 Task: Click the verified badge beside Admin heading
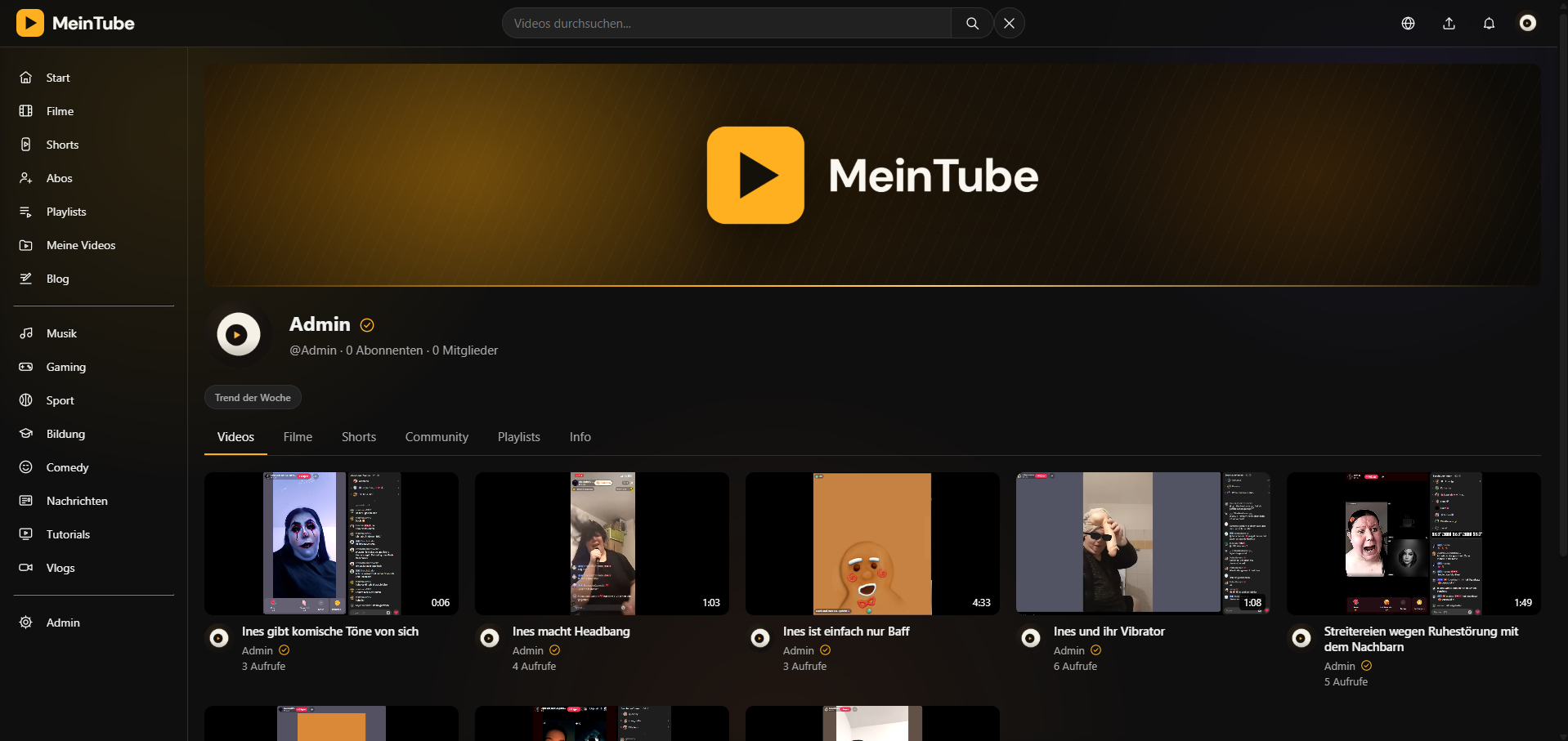coord(367,325)
